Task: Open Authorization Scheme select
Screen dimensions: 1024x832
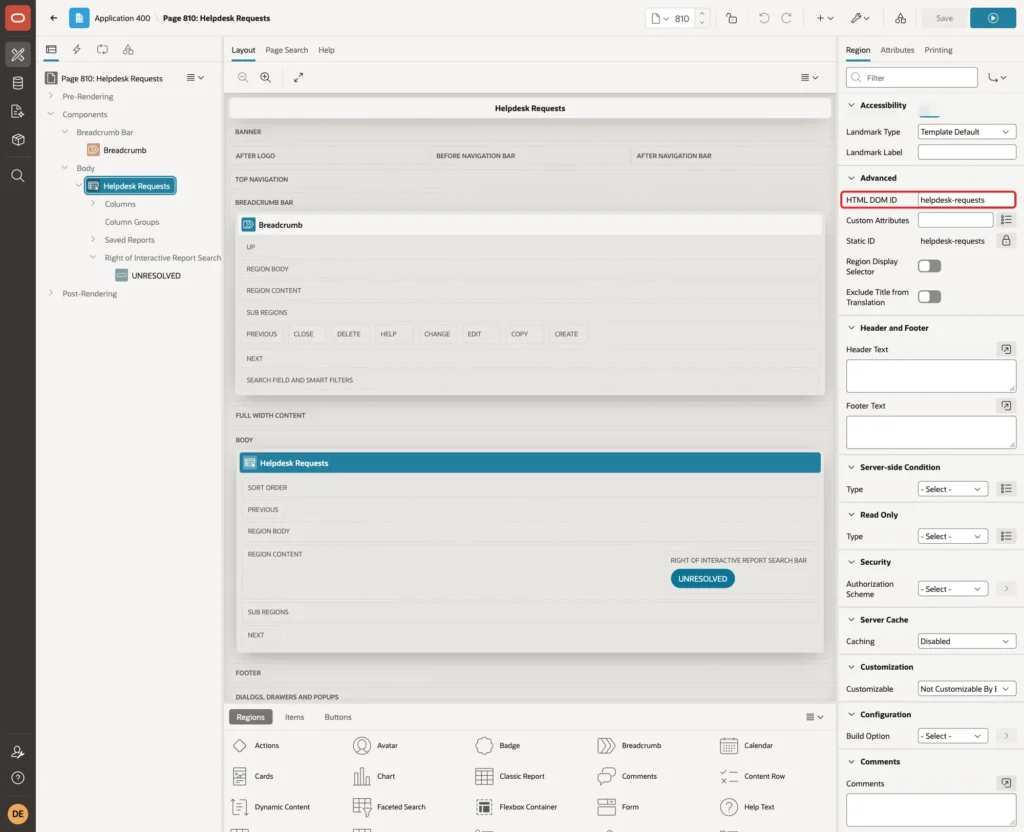Action: (952, 589)
